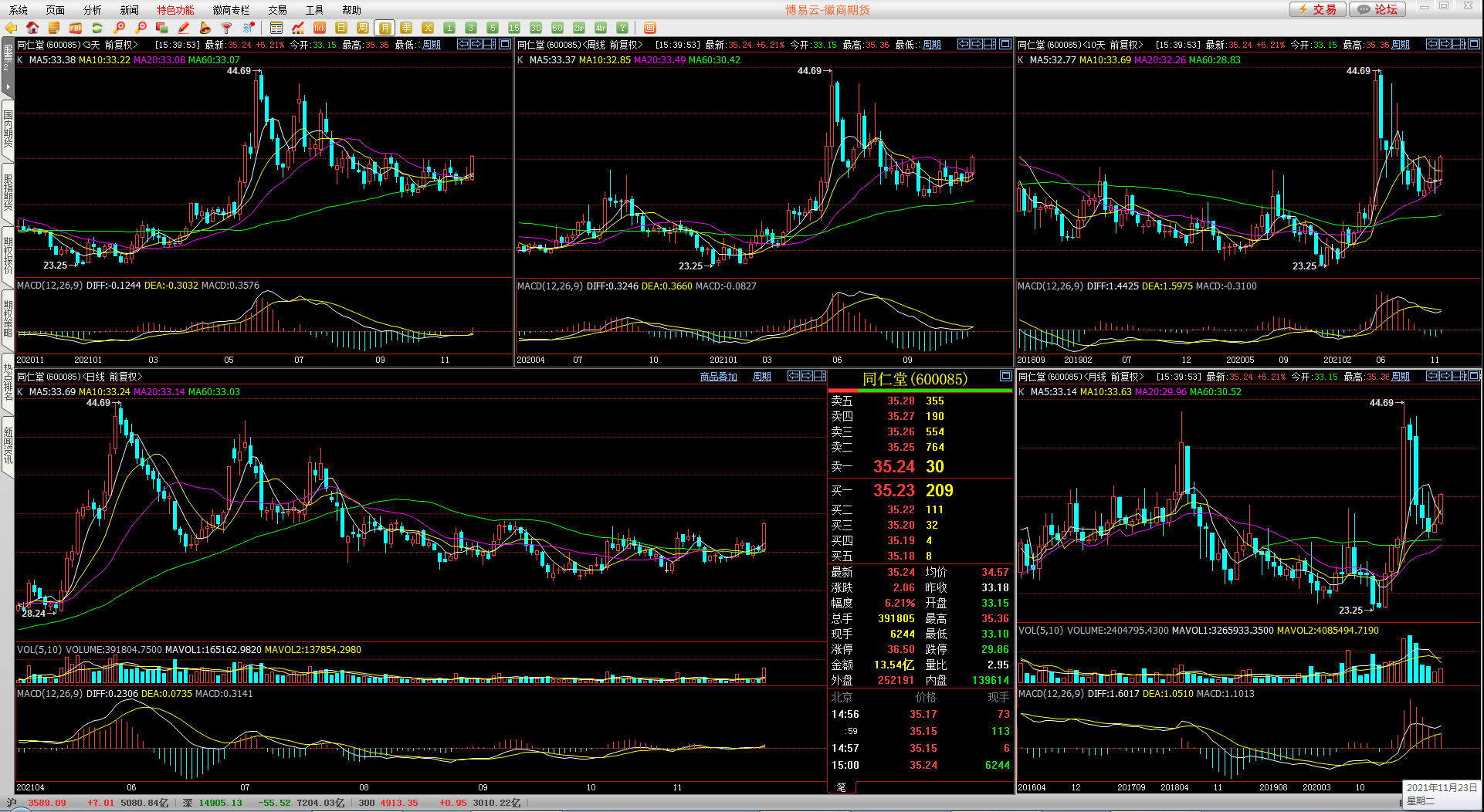Image resolution: width=1484 pixels, height=812 pixels.
Task: Open the 特色功能 menu
Action: point(175,10)
